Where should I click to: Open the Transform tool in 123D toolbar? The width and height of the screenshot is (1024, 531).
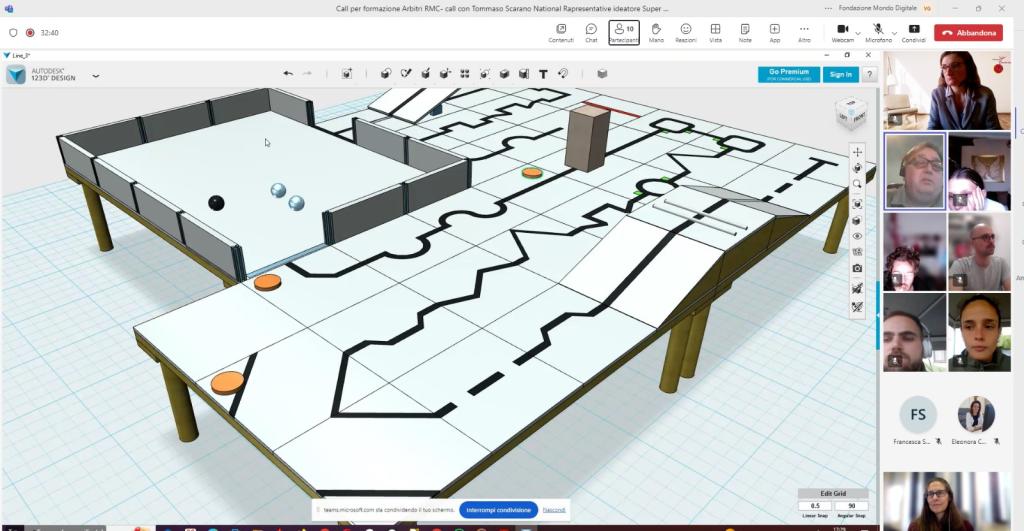click(x=347, y=74)
